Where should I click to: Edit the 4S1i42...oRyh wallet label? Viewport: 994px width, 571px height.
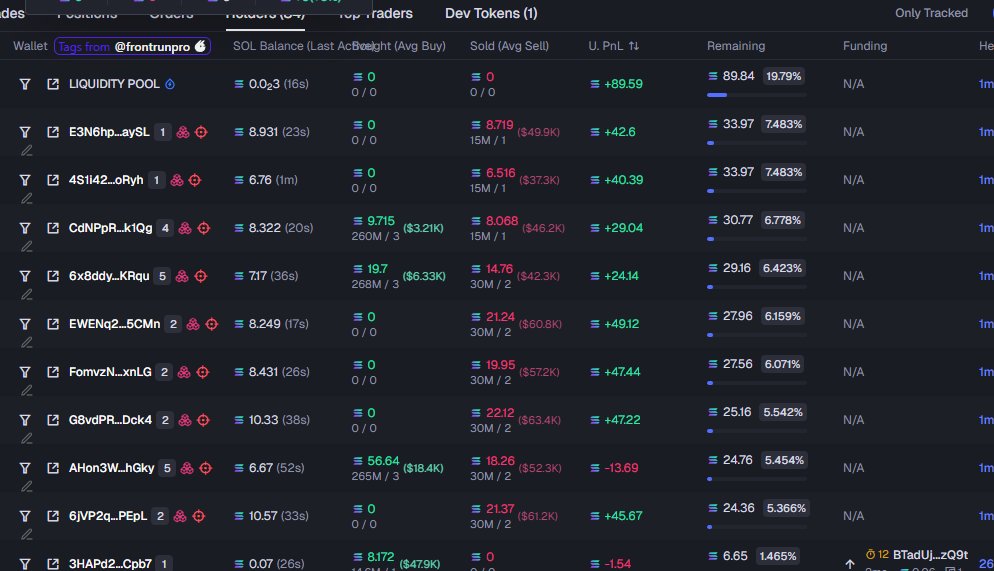(27, 199)
